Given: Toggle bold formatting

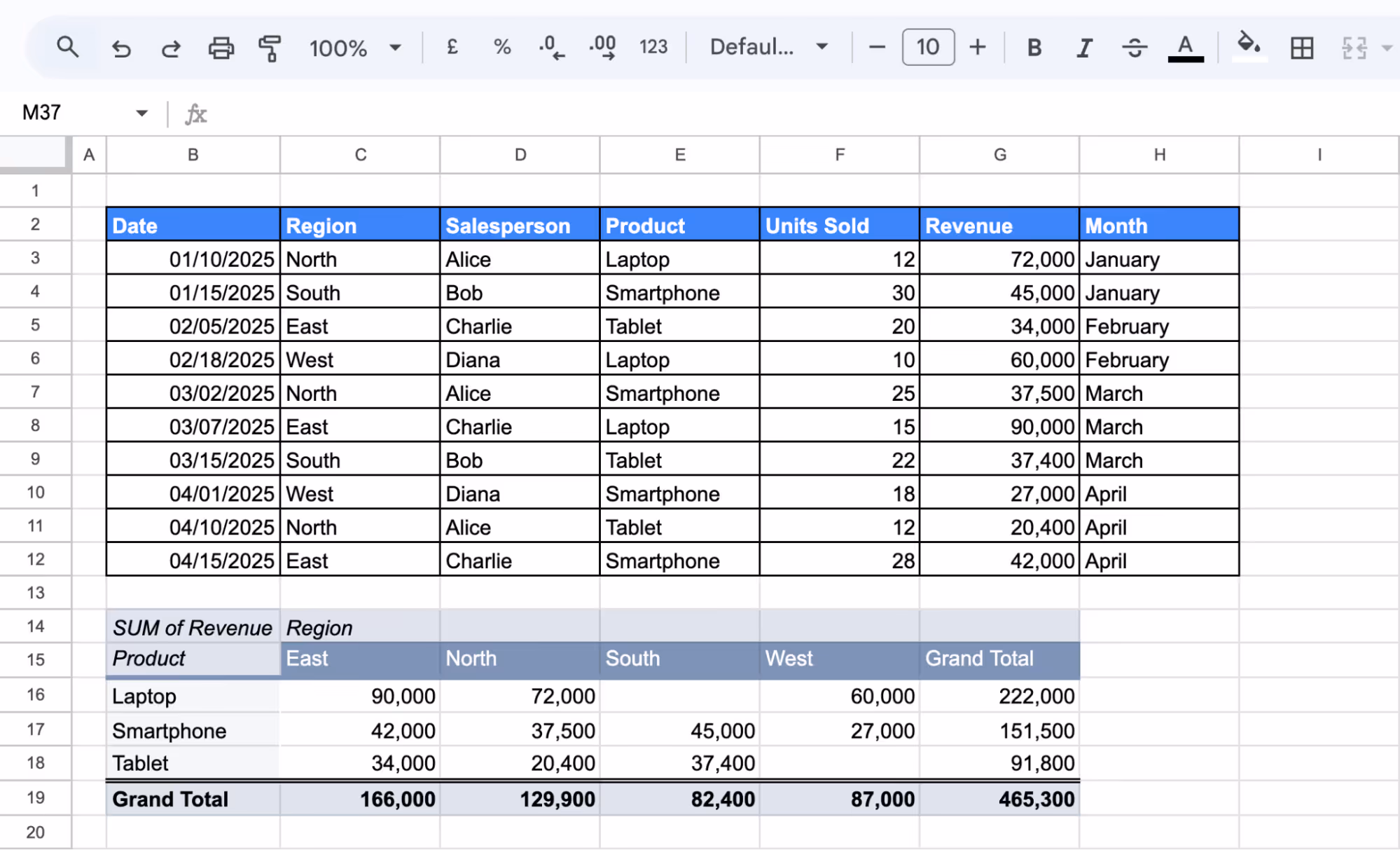Looking at the screenshot, I should pyautogui.click(x=1033, y=47).
